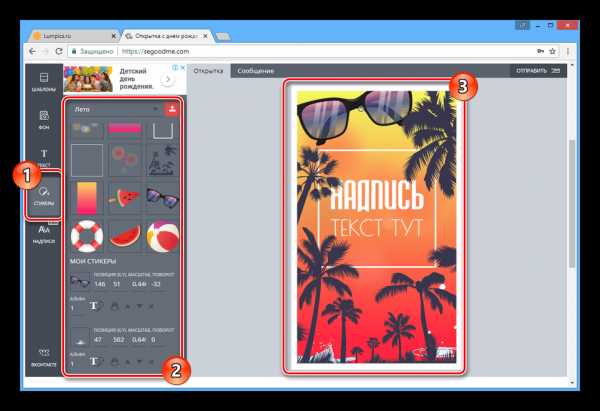Add the first sticker in the top row
This screenshot has height=411, width=600.
(87, 129)
